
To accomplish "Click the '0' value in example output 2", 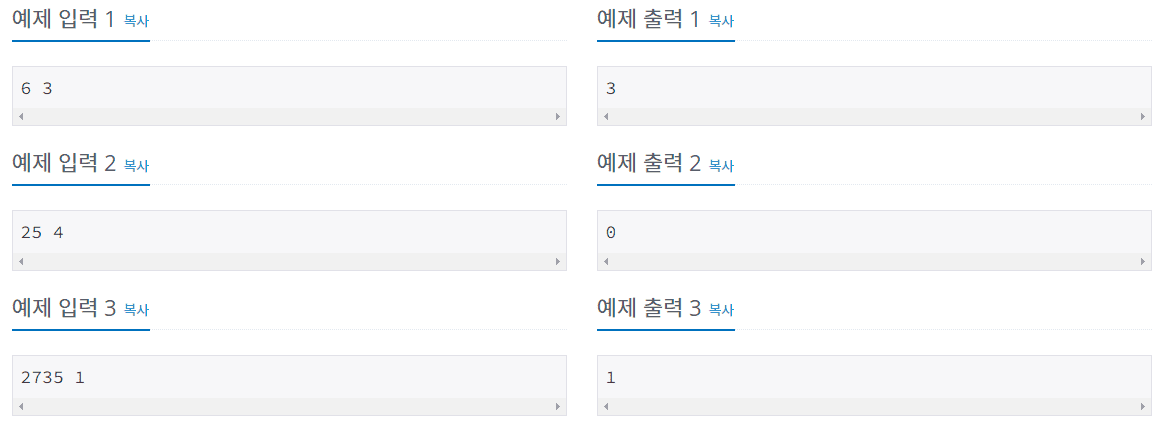I will [x=611, y=233].
